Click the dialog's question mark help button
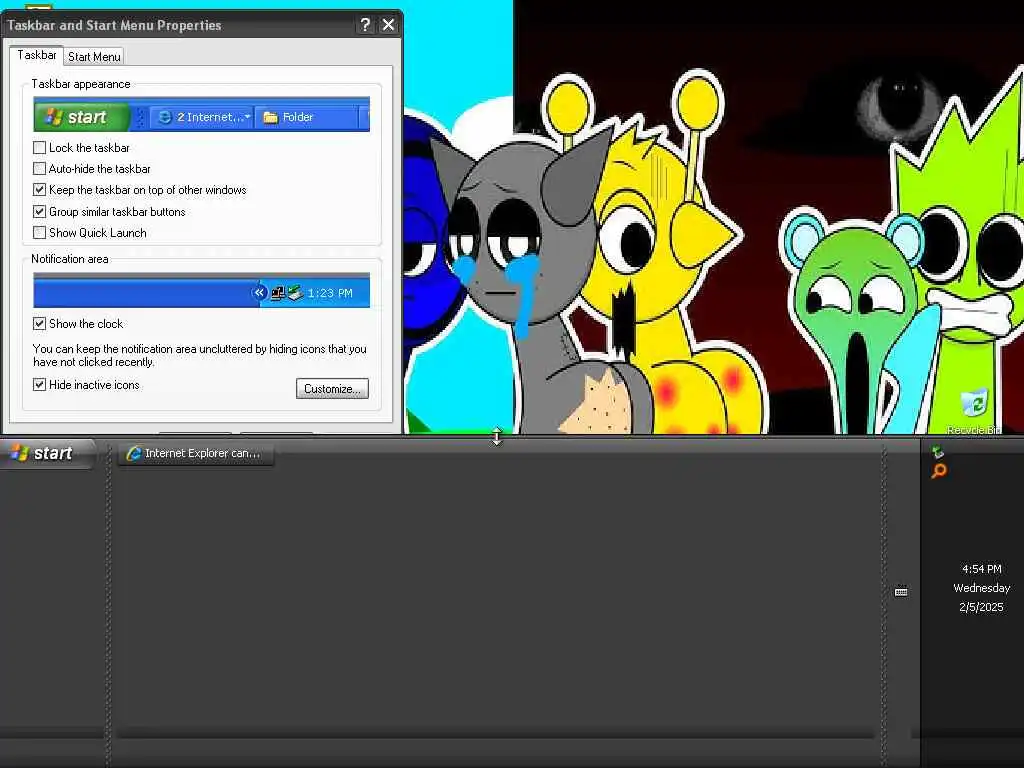 tap(365, 25)
